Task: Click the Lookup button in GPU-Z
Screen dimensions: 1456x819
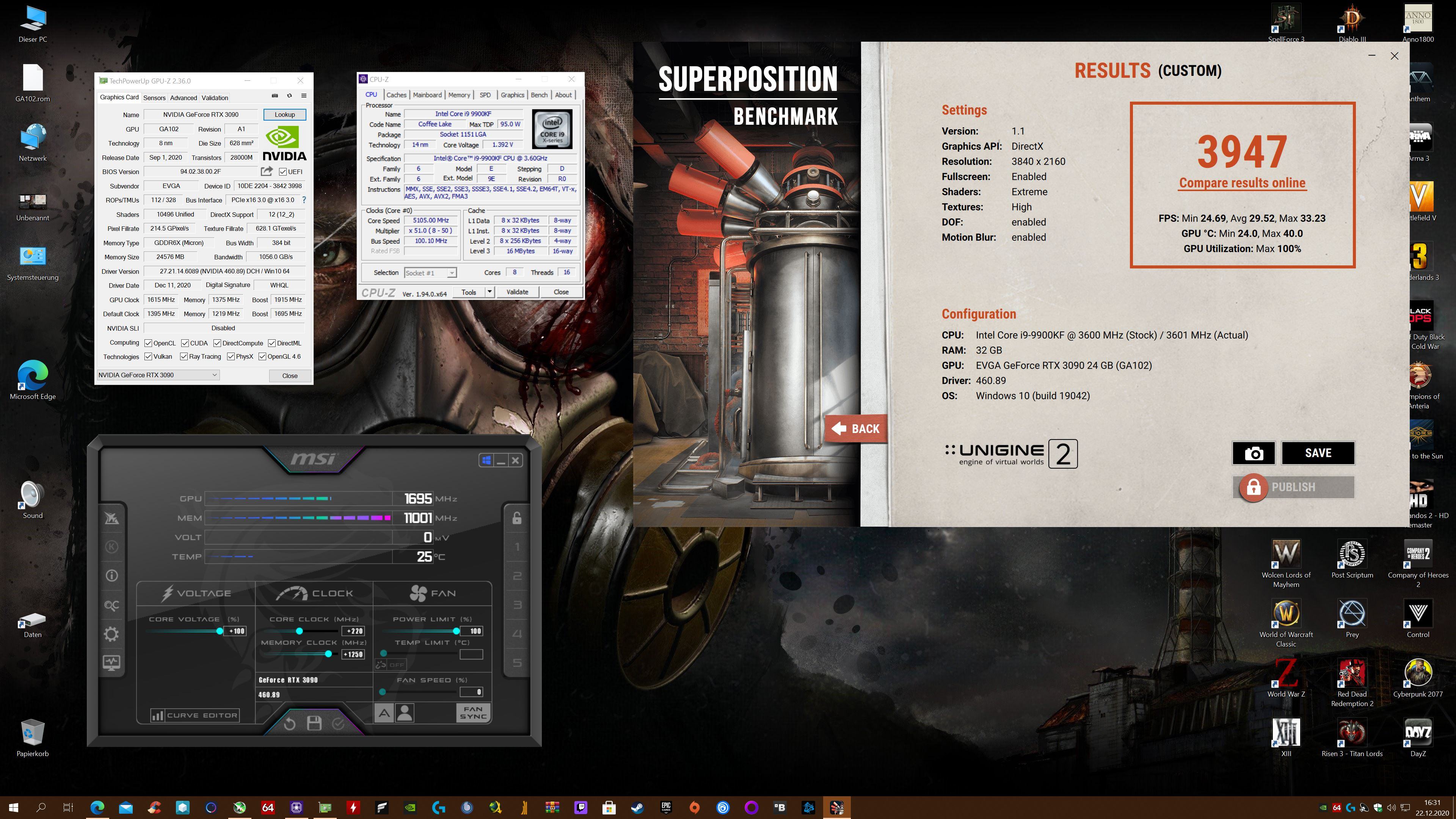Action: coord(285,114)
